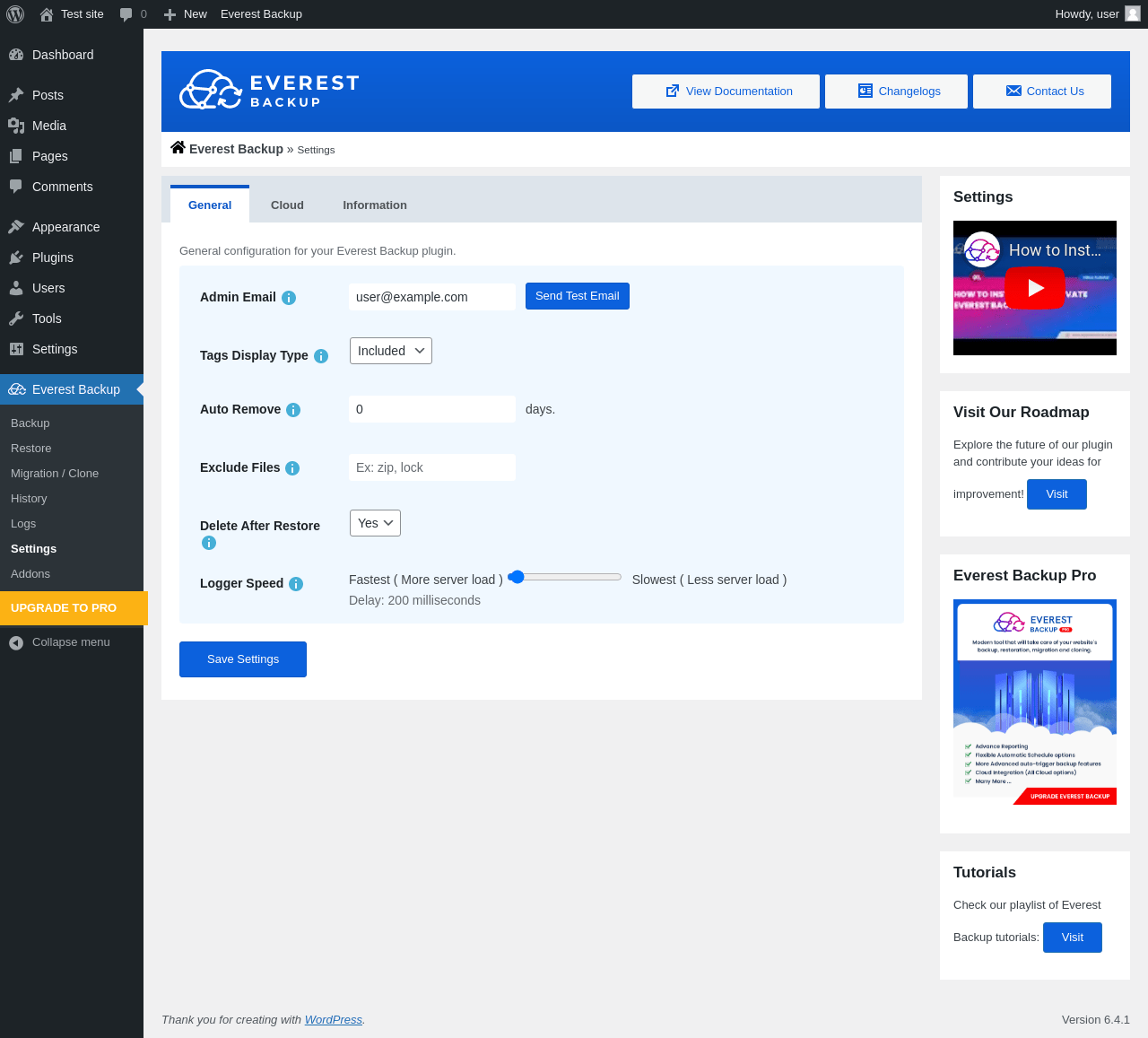Open the Plugins menu

pos(72,257)
